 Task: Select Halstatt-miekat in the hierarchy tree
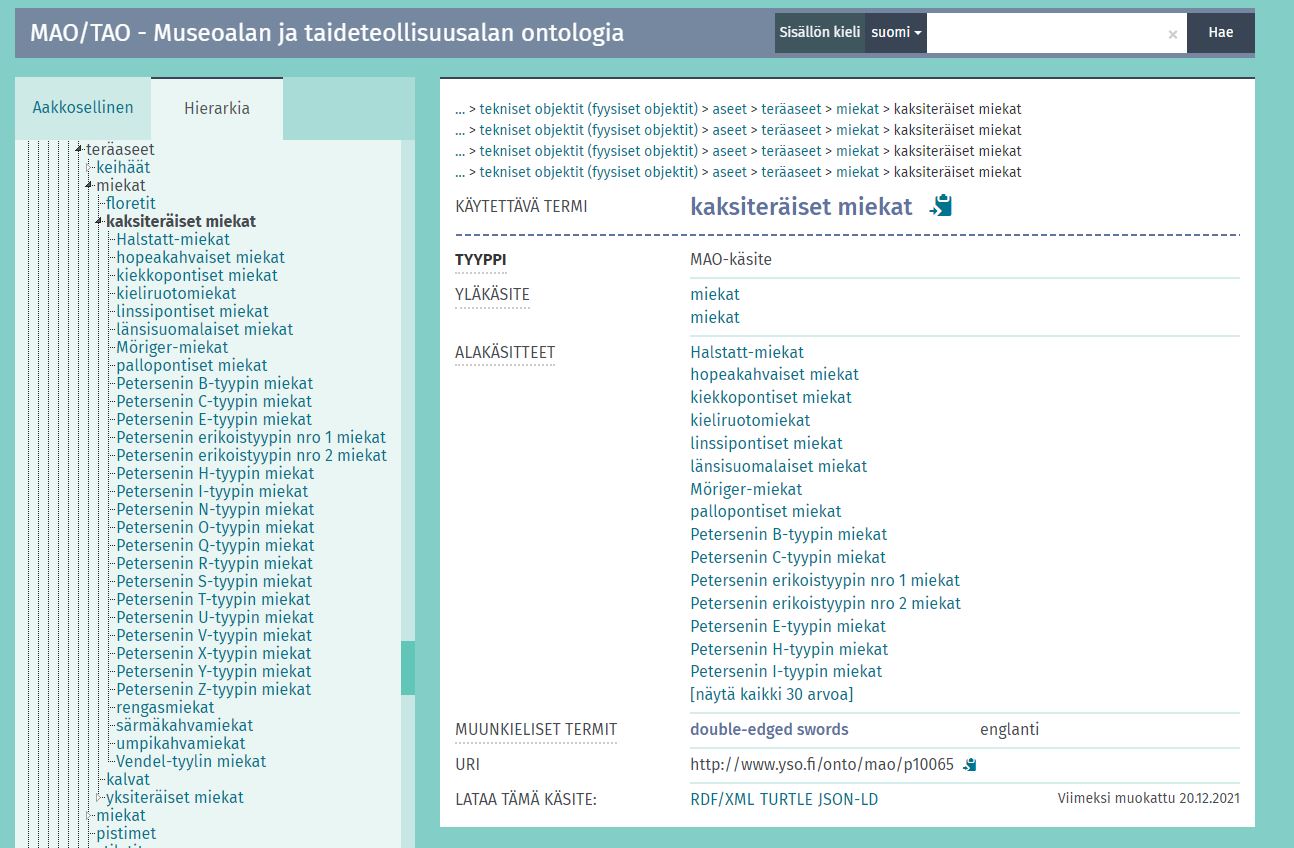pyautogui.click(x=173, y=239)
